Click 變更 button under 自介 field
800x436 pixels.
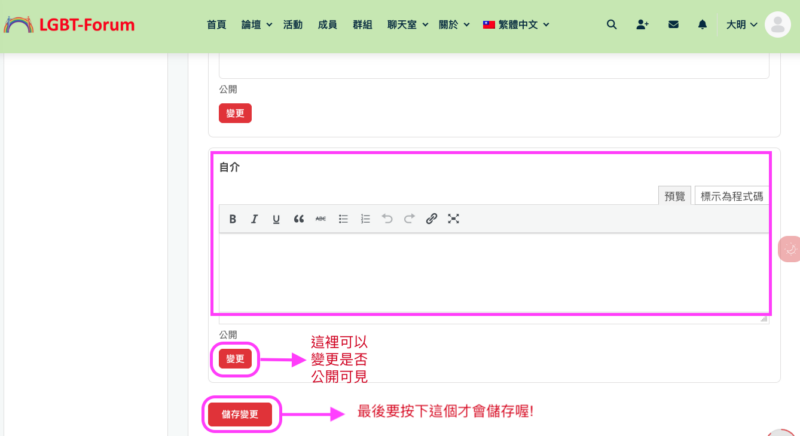click(235, 358)
